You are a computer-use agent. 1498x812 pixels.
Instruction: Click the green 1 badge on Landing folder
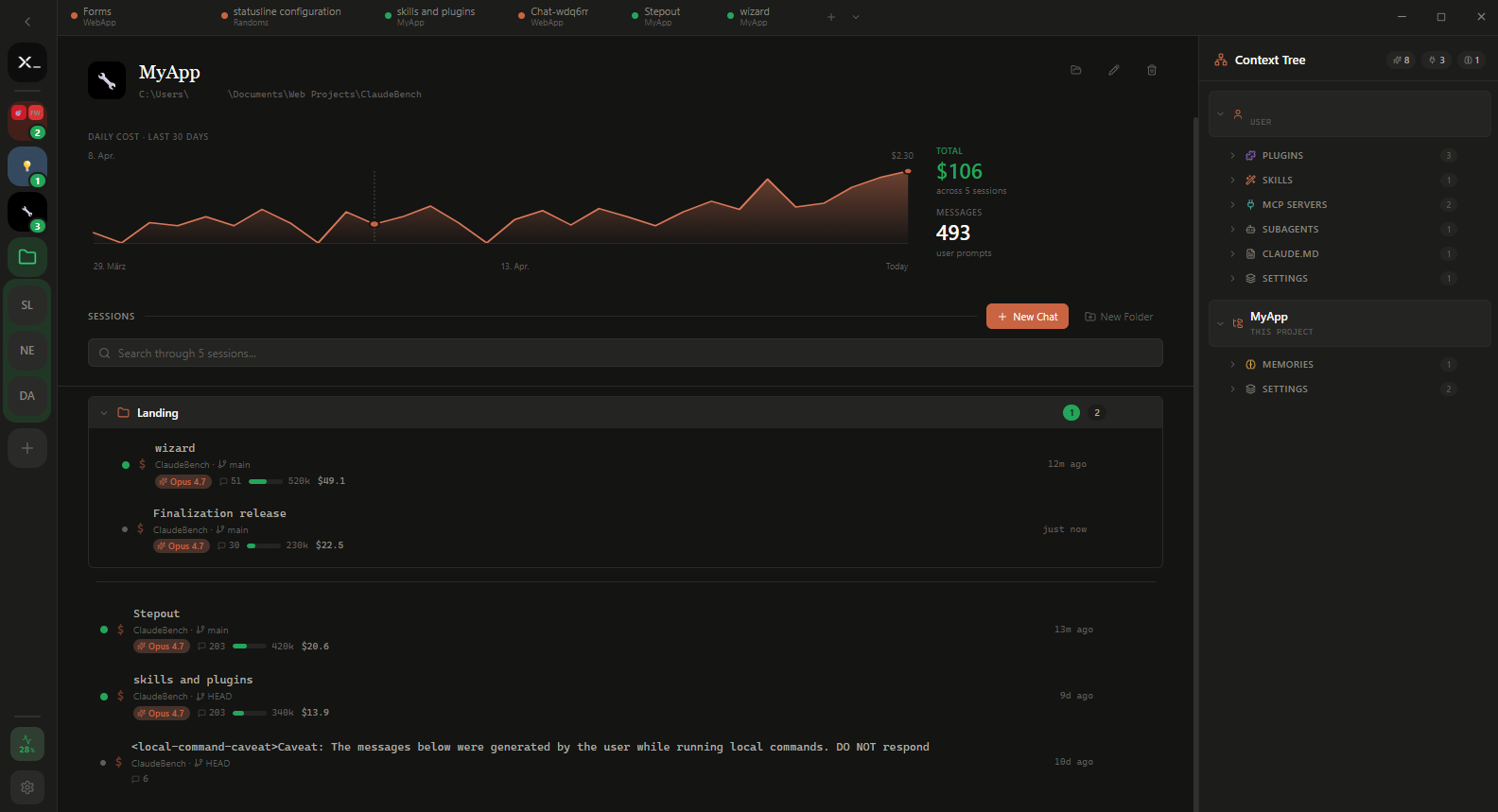1071,412
